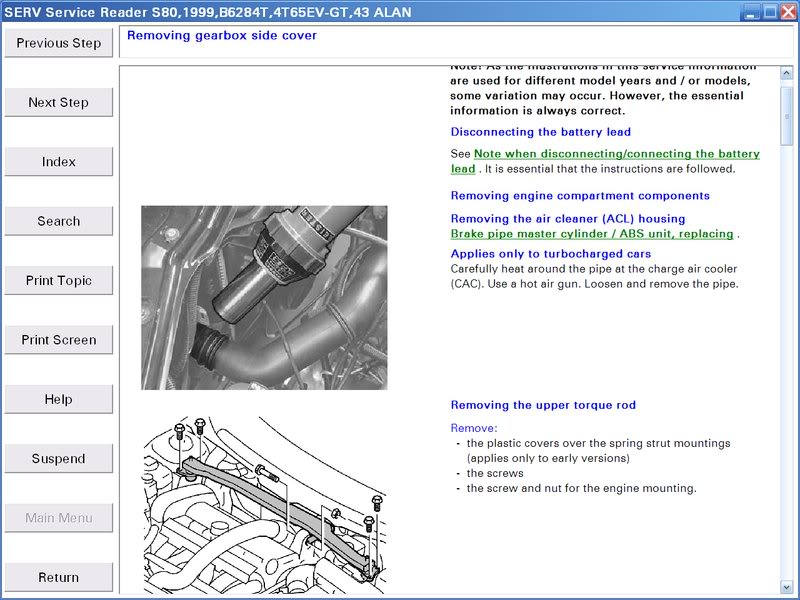This screenshot has width=800, height=600.
Task: Click the greyed-out Main Menu button
Action: [x=59, y=518]
